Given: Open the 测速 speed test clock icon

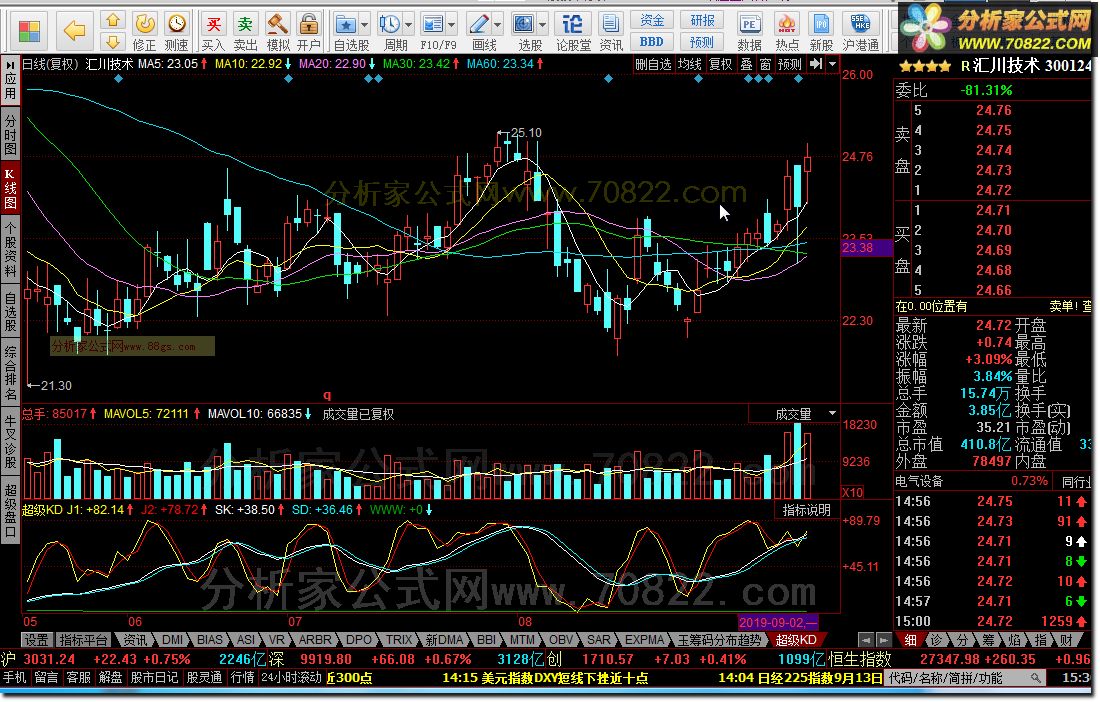Looking at the screenshot, I should click(x=177, y=25).
